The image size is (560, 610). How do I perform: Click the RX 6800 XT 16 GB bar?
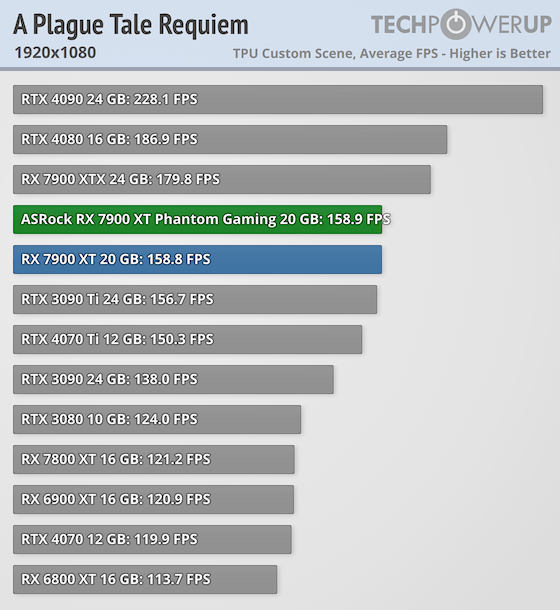tap(145, 580)
